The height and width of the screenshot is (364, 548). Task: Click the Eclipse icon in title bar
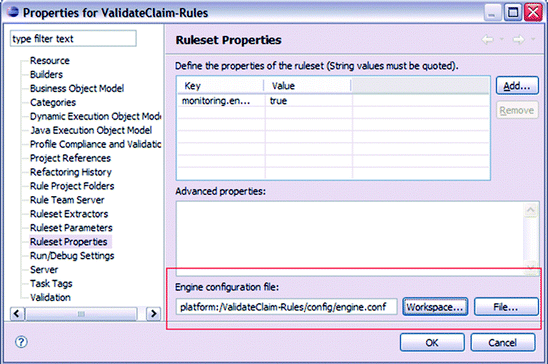point(13,12)
